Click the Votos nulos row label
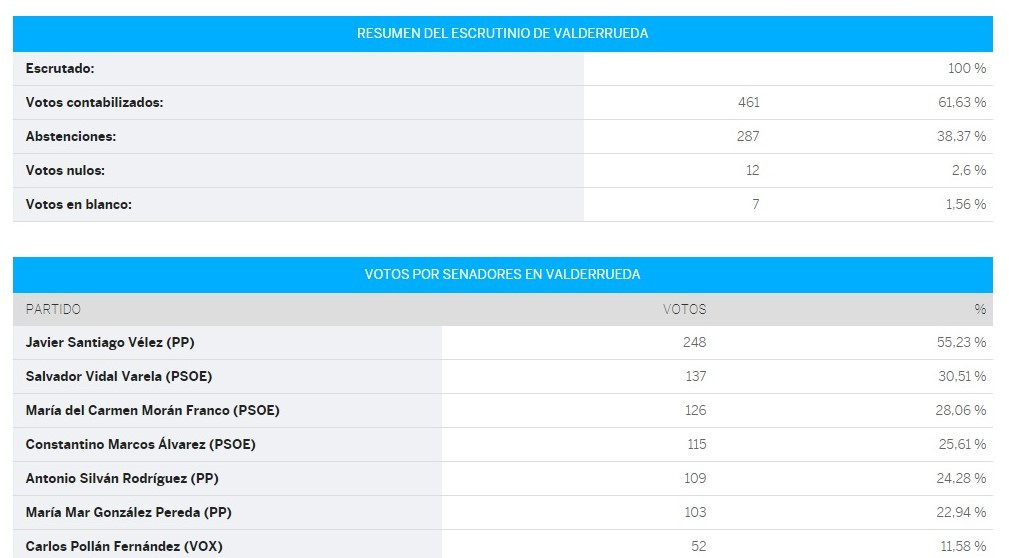The image size is (1009, 558). [65, 171]
